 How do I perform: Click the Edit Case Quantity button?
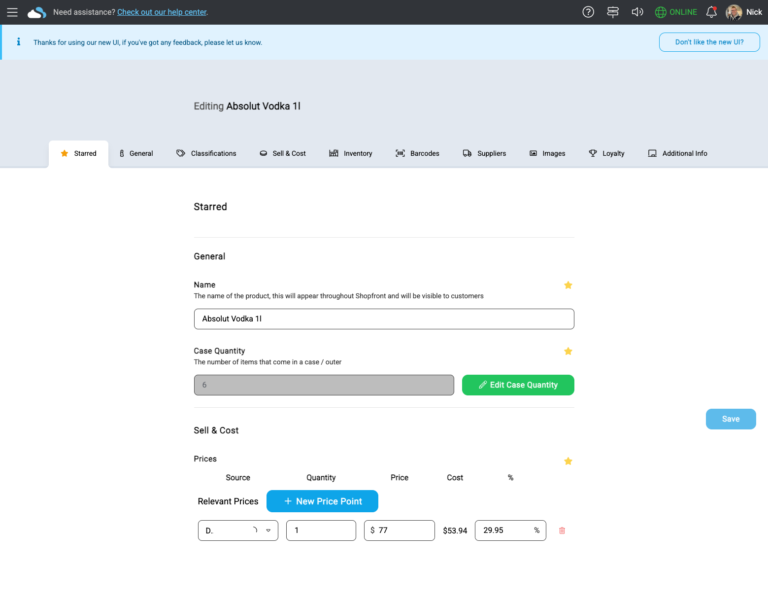click(x=517, y=385)
